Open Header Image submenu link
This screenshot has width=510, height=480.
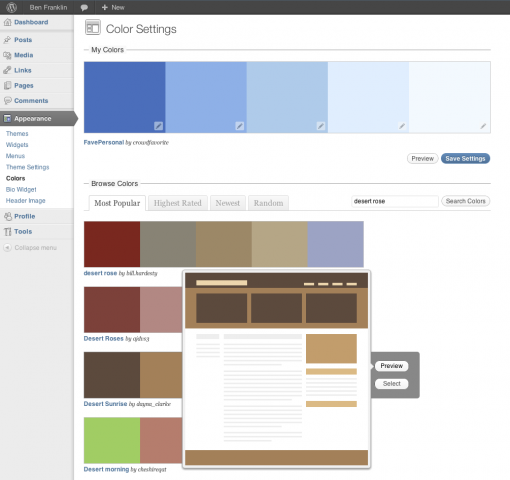tap(25, 201)
